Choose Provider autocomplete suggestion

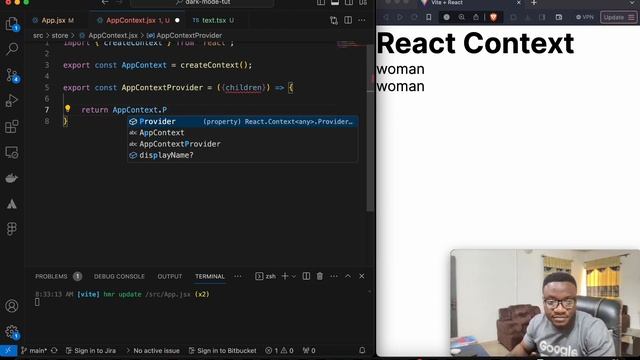(x=243, y=122)
